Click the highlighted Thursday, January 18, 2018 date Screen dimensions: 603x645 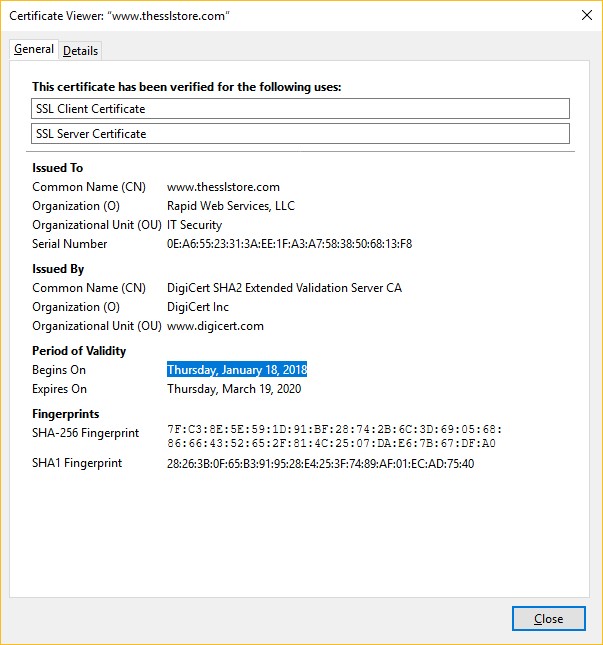[x=237, y=370]
